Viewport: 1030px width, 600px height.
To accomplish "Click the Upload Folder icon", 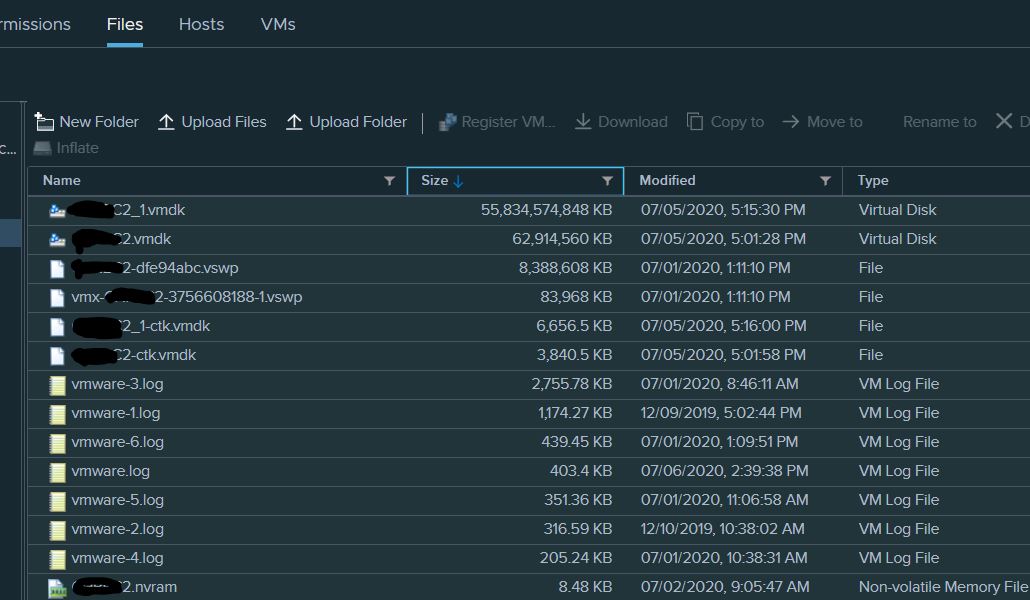I will (x=293, y=121).
